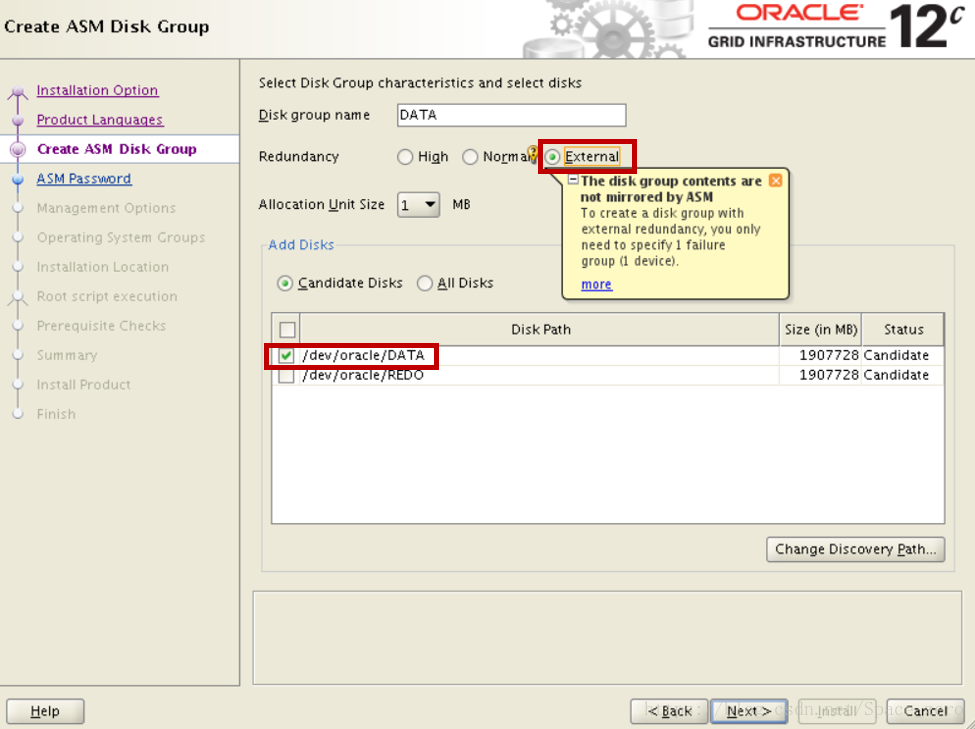Click the Summary step
Screen dimensions: 975x729
tap(67, 355)
